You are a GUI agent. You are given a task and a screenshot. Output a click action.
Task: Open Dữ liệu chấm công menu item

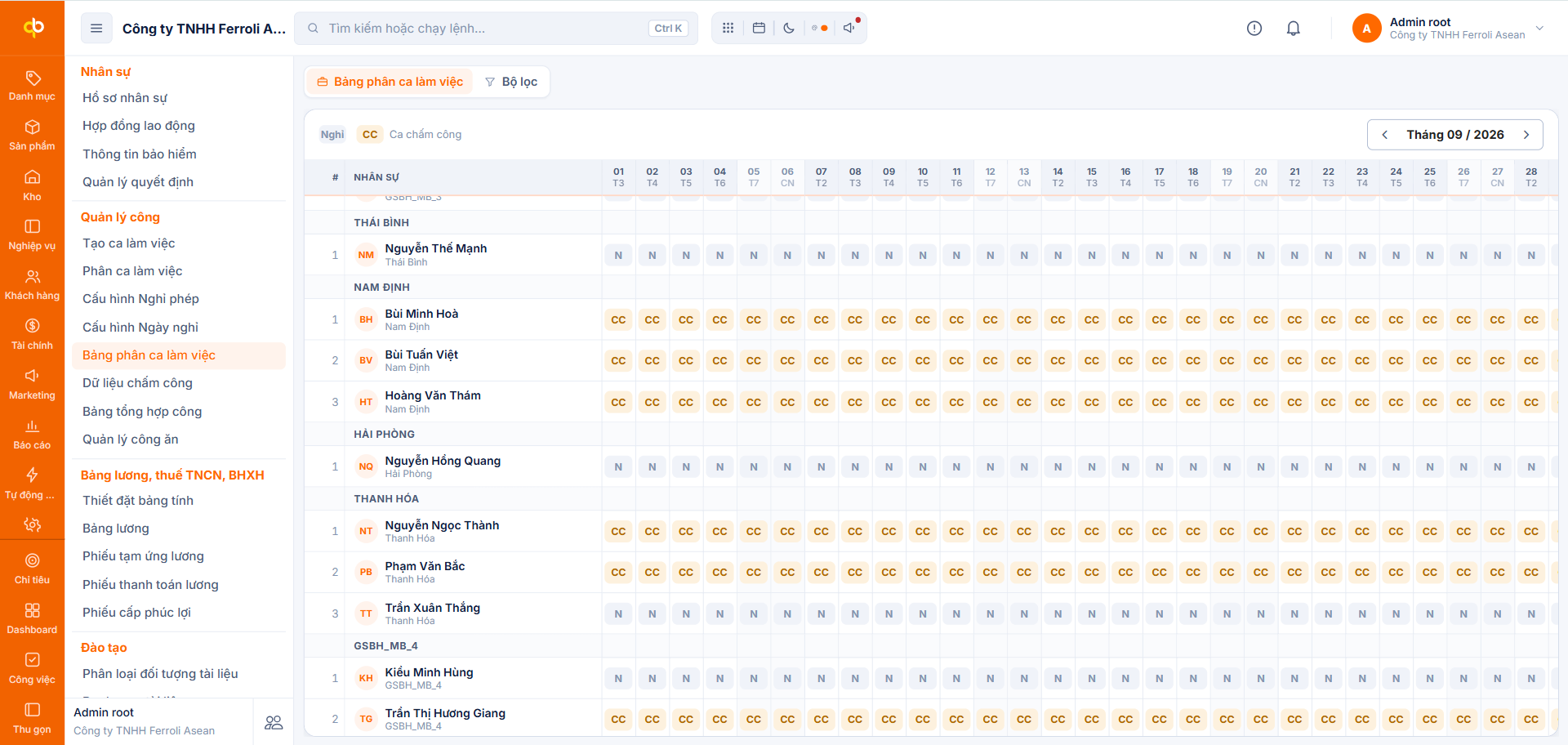click(137, 383)
